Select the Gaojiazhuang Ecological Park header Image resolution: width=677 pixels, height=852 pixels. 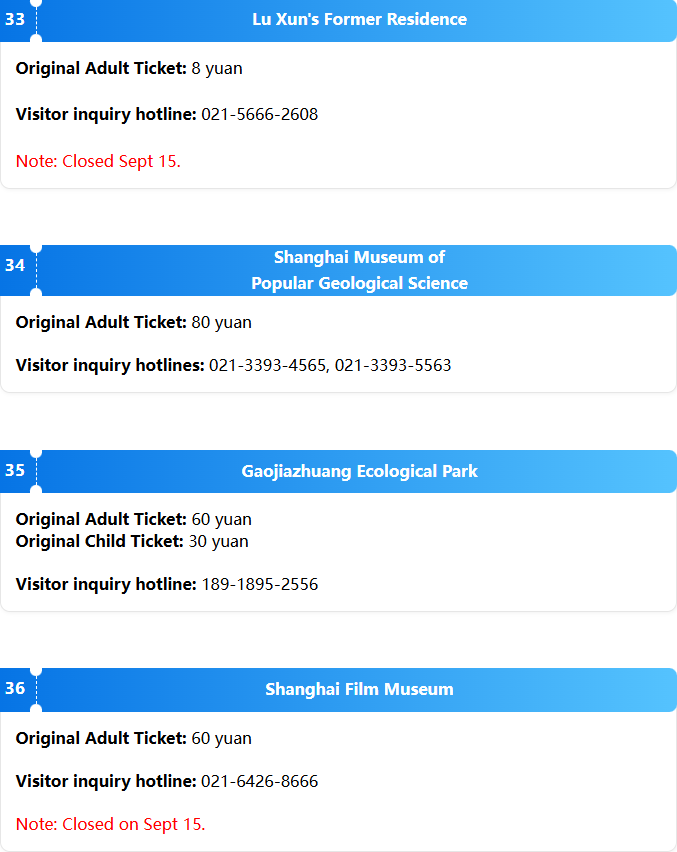[359, 471]
